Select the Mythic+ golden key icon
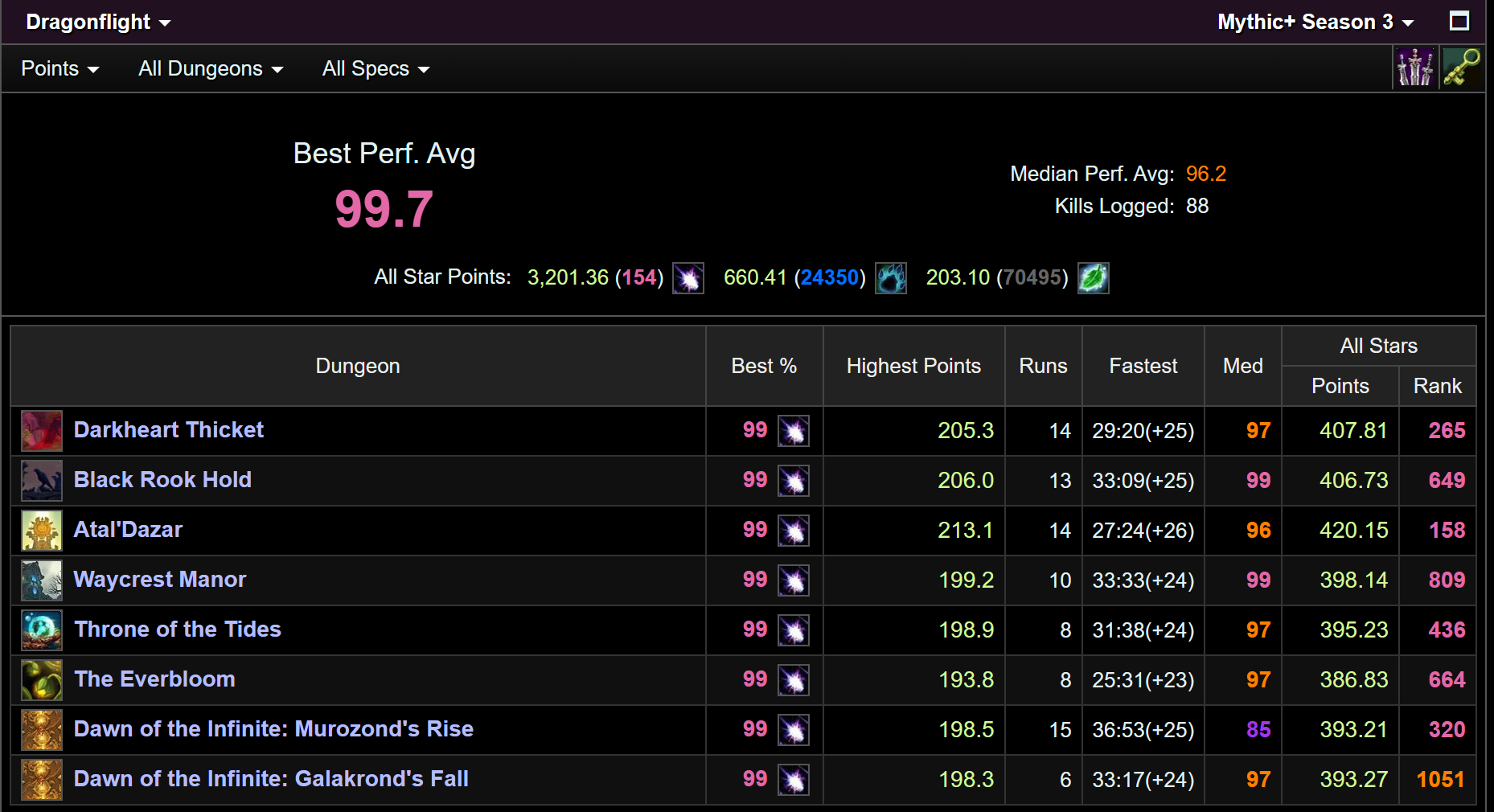This screenshot has width=1494, height=812. pyautogui.click(x=1462, y=68)
